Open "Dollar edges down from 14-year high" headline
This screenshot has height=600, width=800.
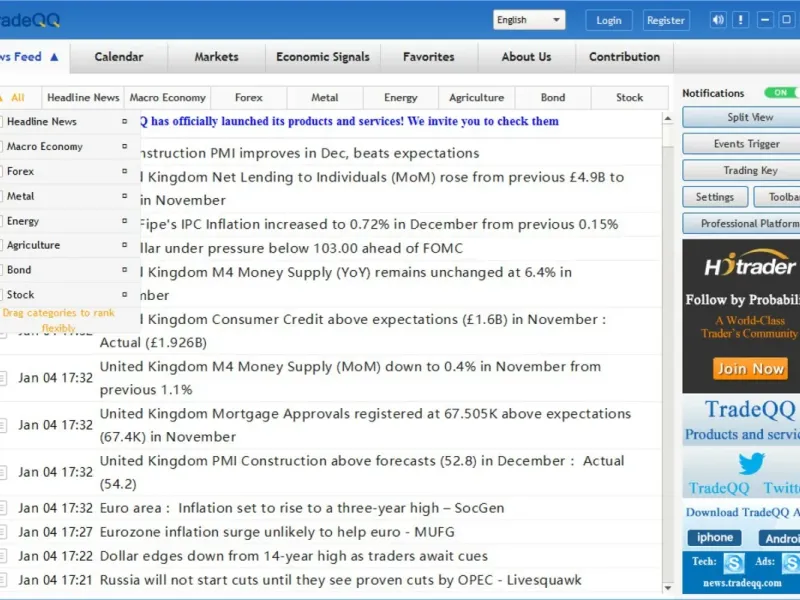(x=294, y=556)
